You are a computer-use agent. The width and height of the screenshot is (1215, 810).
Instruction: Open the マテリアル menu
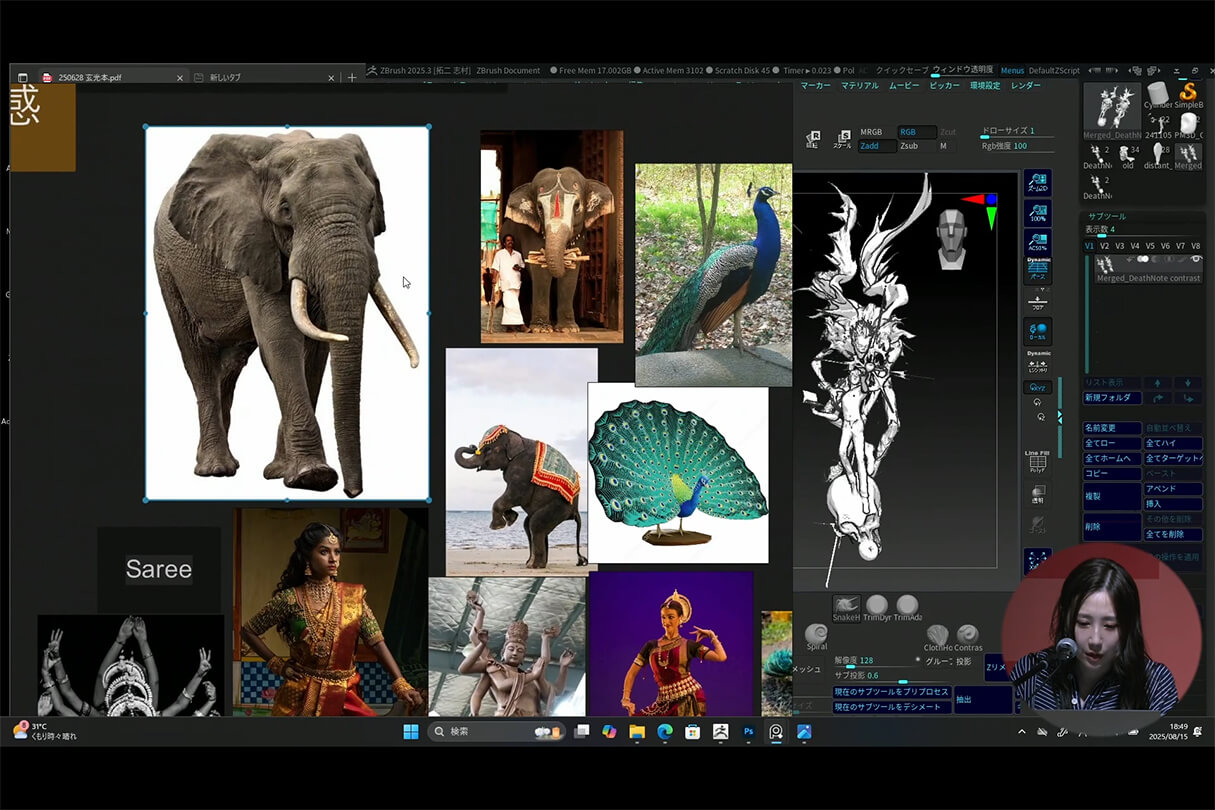(x=859, y=86)
